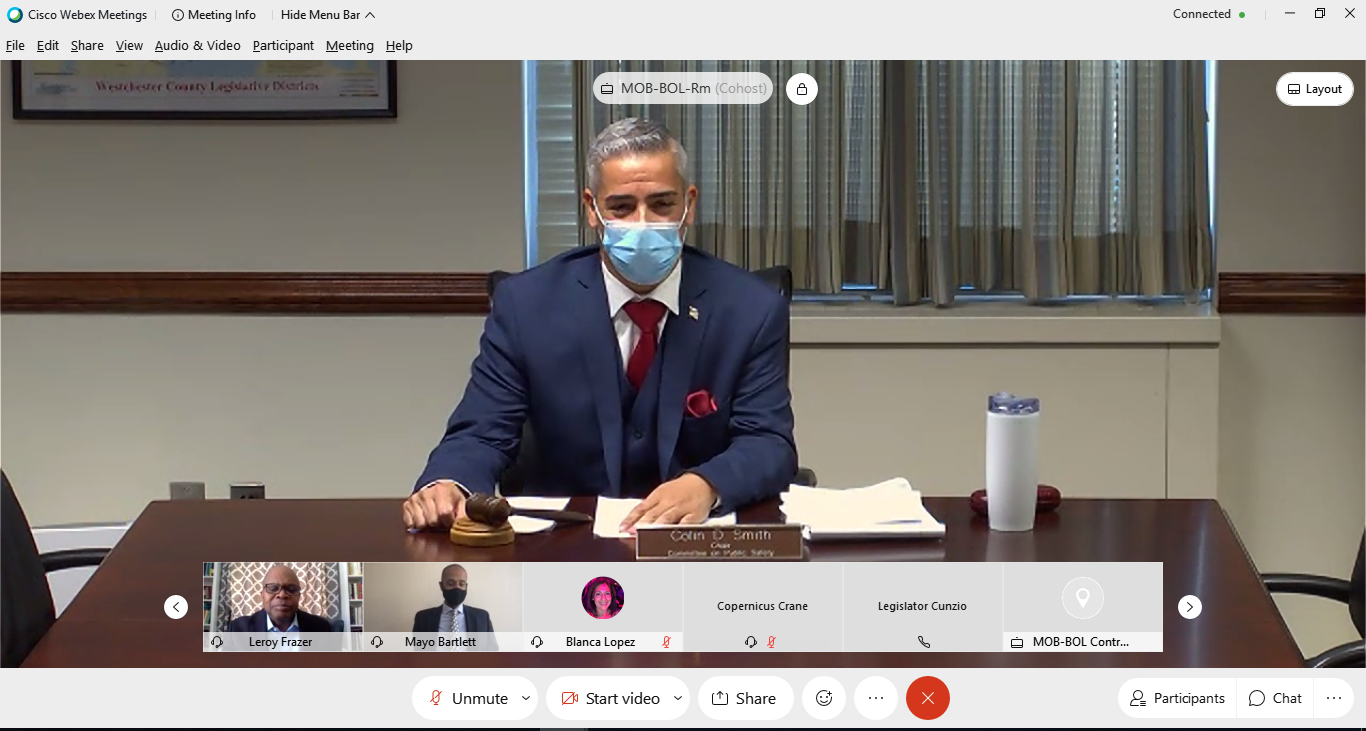Screen dimensions: 1366x731
Task: Click Blanca Lopez's profile avatar
Action: tap(603, 598)
